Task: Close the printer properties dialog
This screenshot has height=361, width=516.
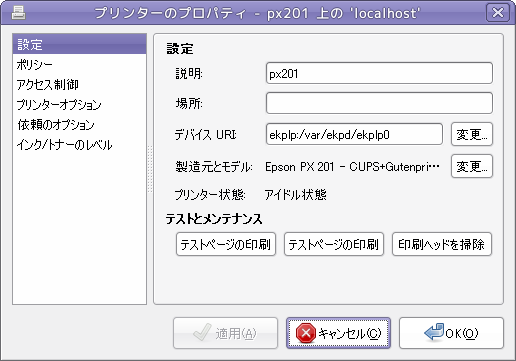Action: coord(498,13)
